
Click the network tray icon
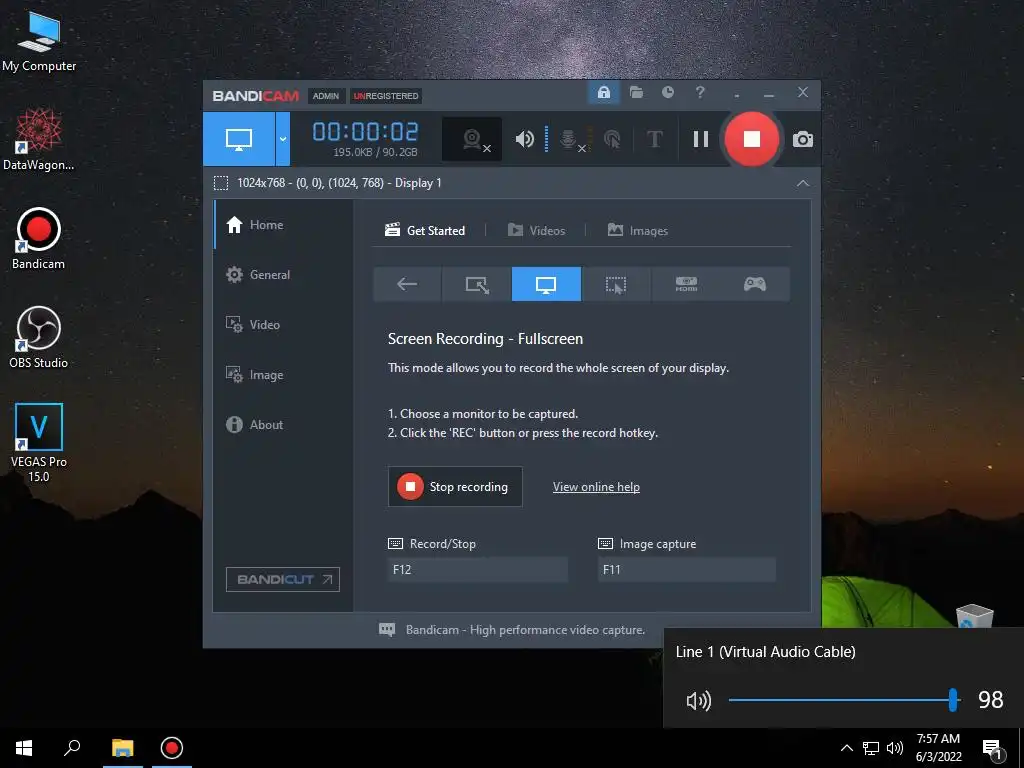click(870, 748)
